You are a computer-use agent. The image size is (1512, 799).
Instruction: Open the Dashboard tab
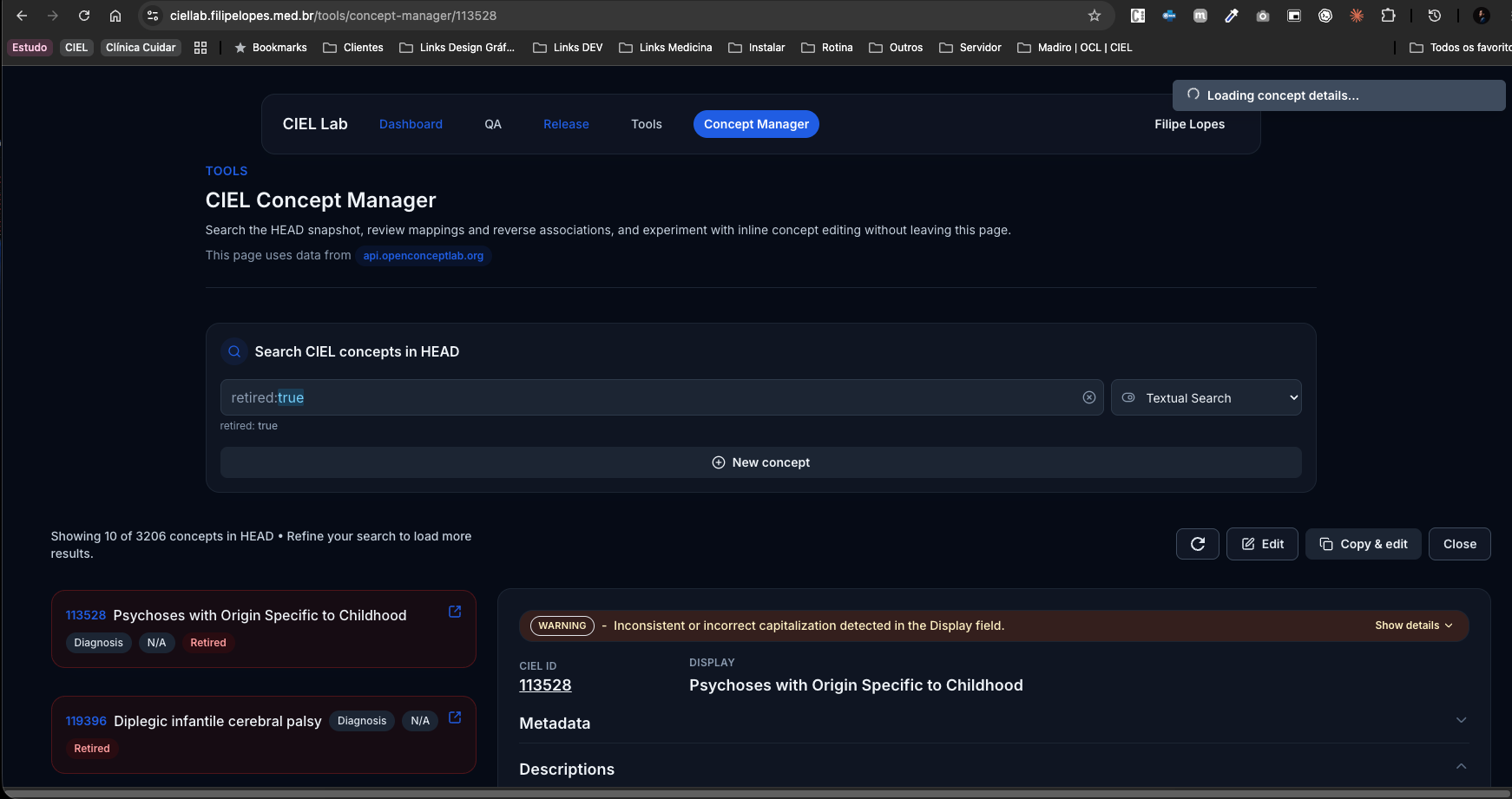[x=411, y=124]
